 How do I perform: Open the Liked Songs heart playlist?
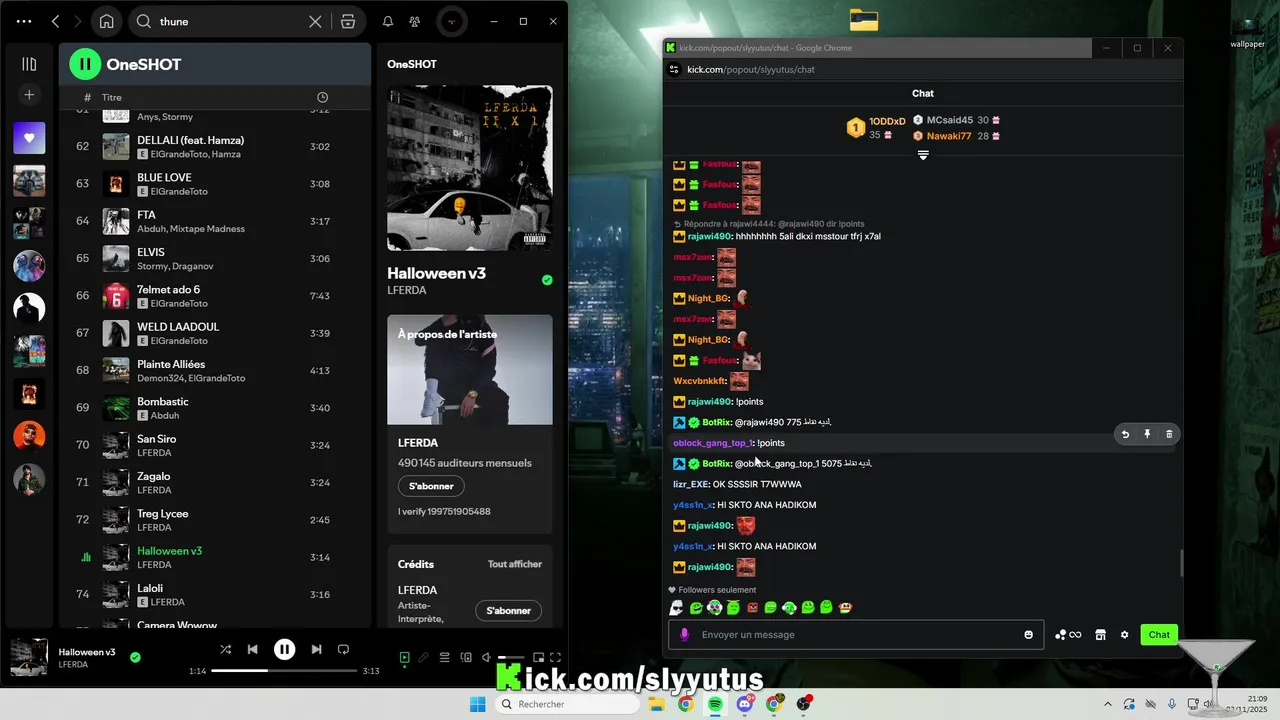point(29,138)
